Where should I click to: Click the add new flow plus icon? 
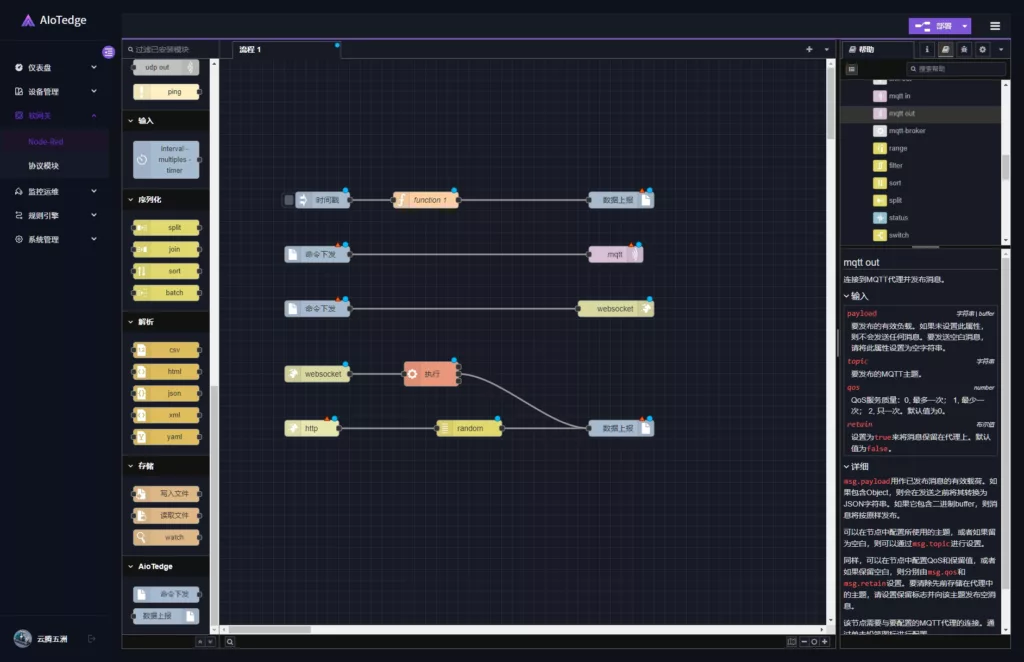click(x=809, y=49)
